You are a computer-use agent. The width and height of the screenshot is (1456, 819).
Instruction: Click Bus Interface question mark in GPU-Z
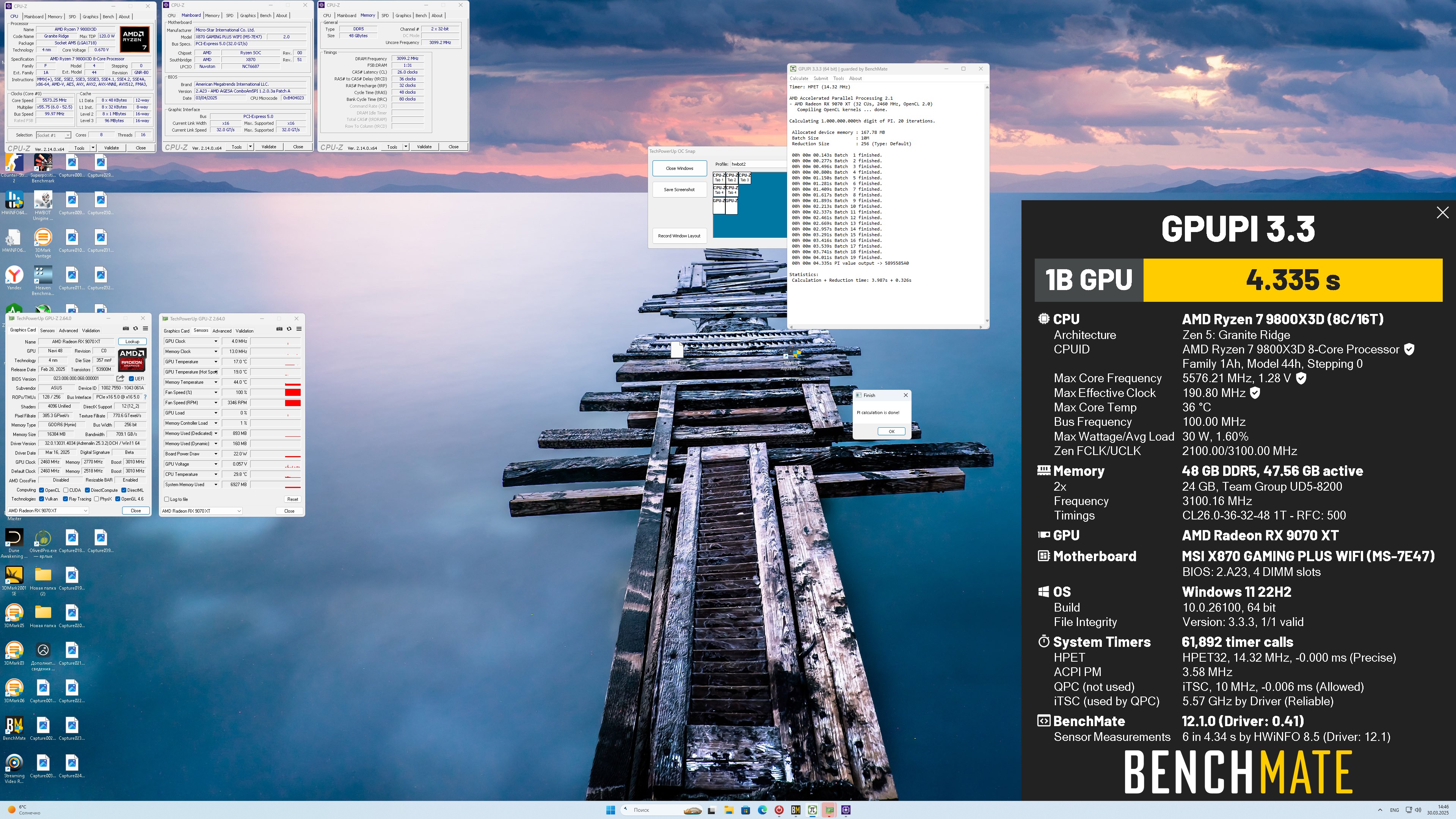pos(145,397)
